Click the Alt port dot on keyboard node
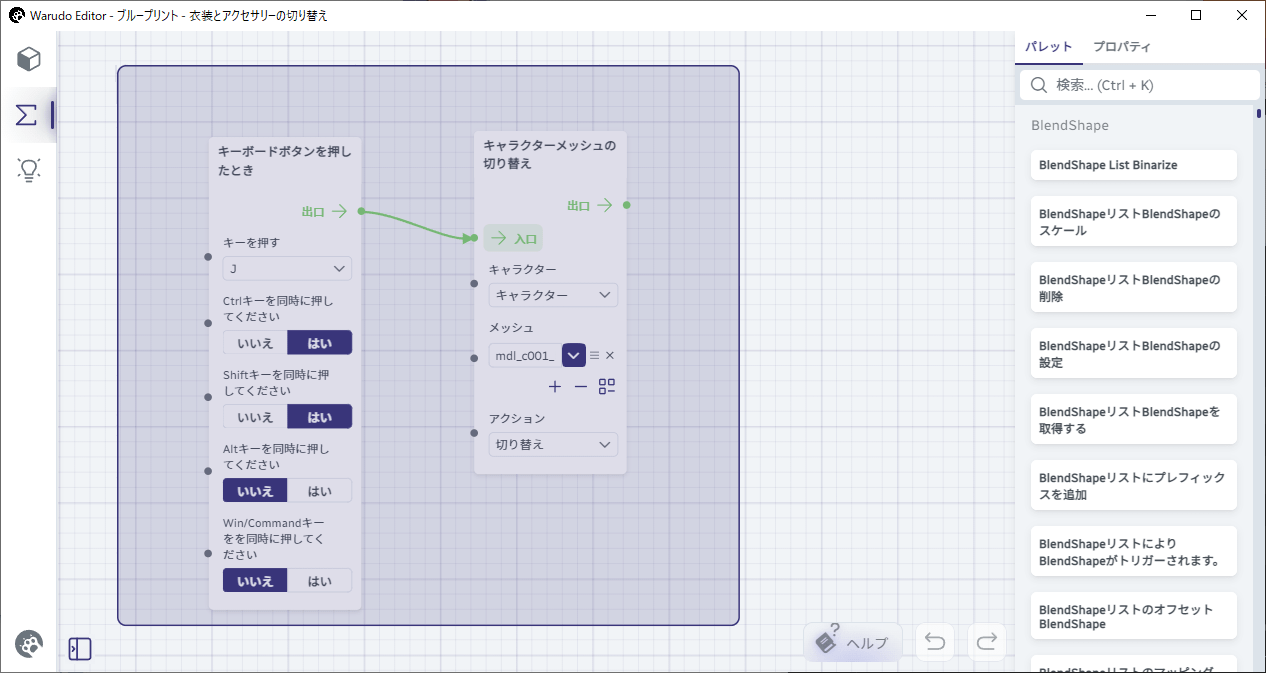Viewport: 1266px width, 673px height. point(208,471)
